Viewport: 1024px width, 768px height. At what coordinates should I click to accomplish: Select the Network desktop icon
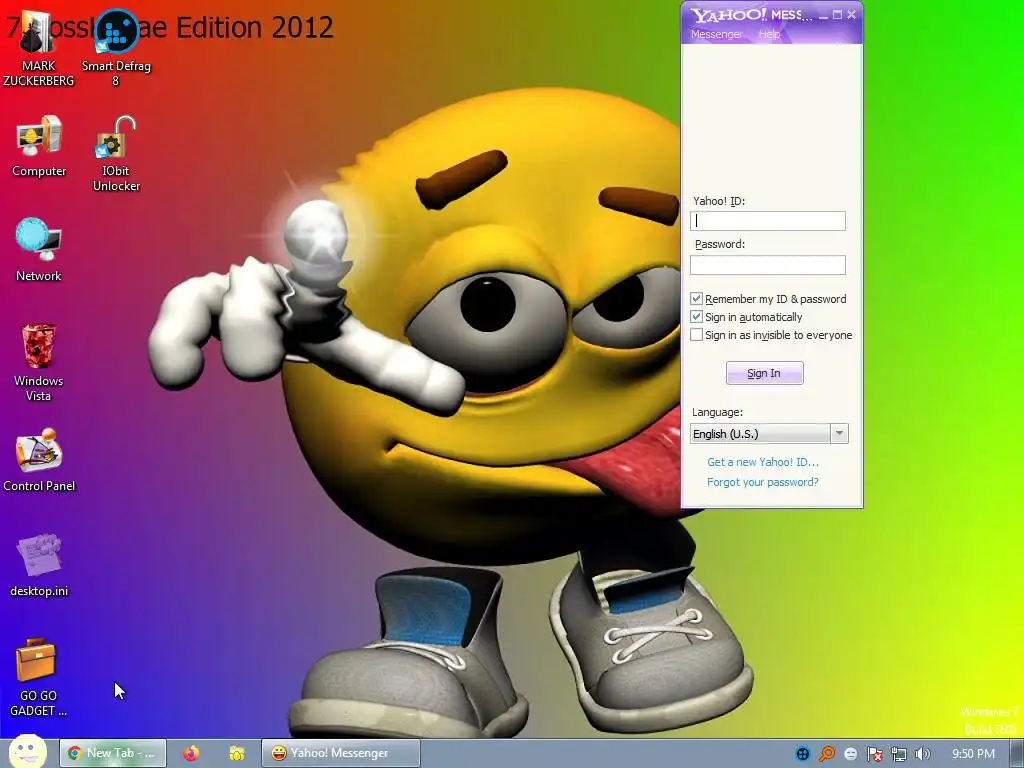click(39, 249)
